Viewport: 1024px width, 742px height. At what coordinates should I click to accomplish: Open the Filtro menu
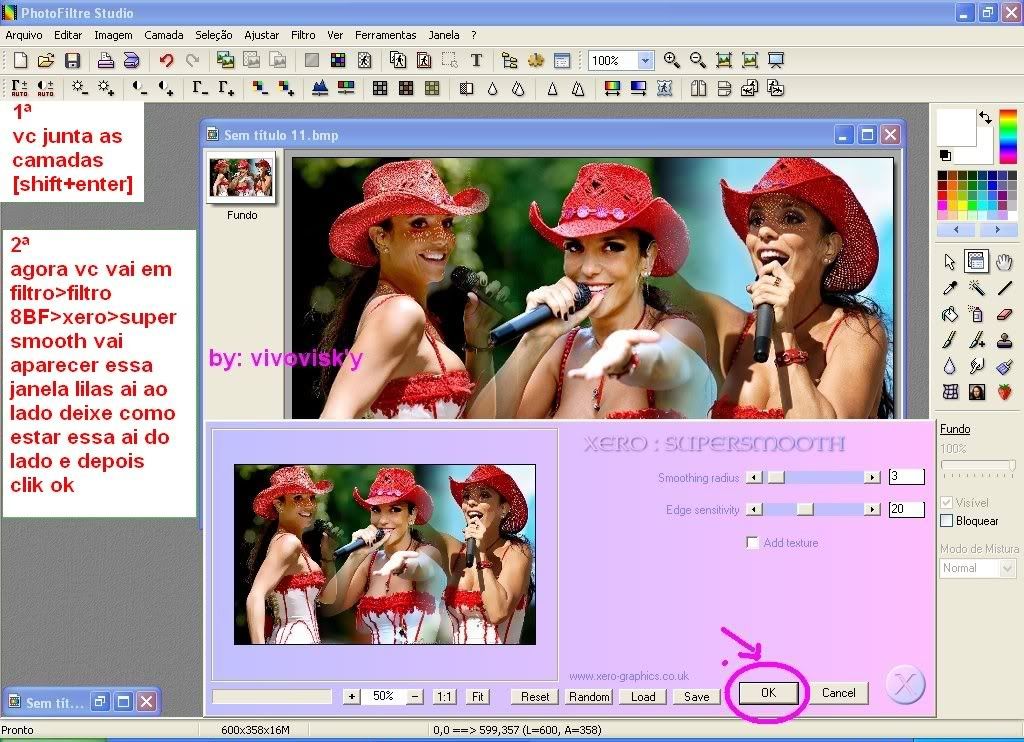[x=303, y=35]
